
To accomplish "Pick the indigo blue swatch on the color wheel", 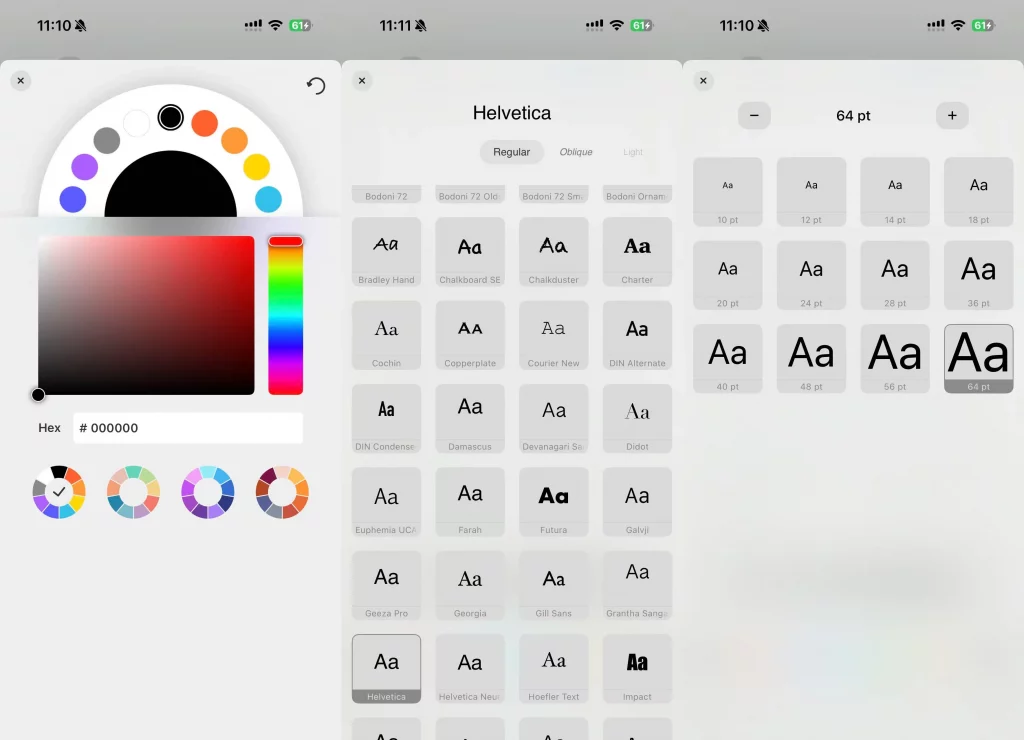I will 72,199.
